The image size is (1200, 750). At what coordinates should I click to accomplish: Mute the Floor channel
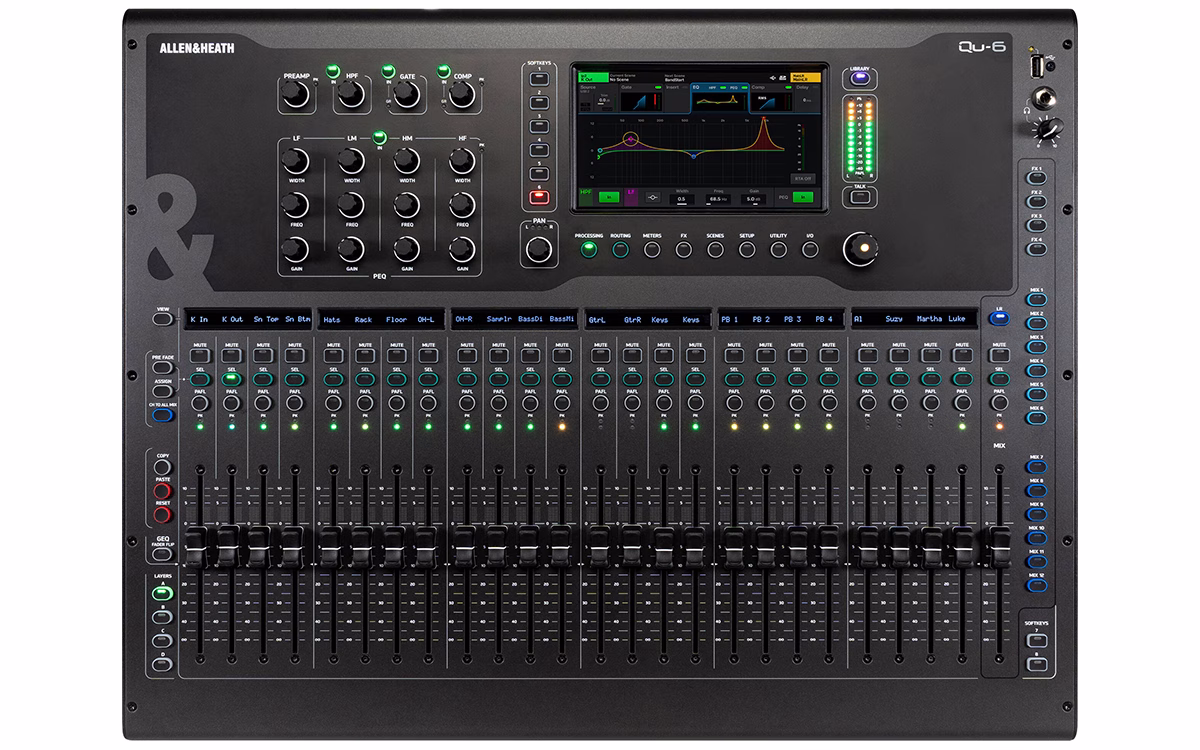point(397,355)
